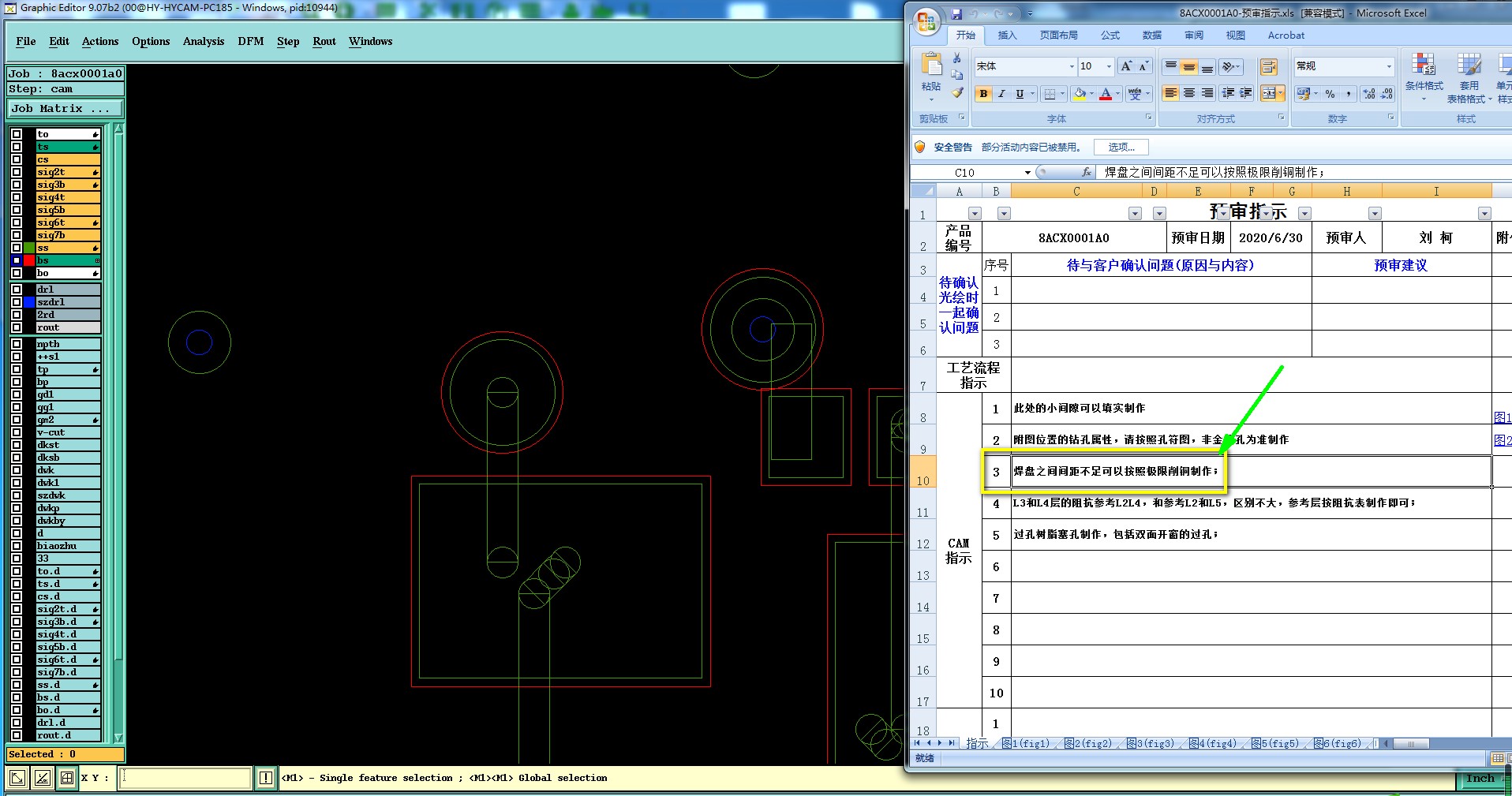1512x796 pixels.
Task: Toggle checkbox for layer 'sig2t'
Action: tap(17, 172)
